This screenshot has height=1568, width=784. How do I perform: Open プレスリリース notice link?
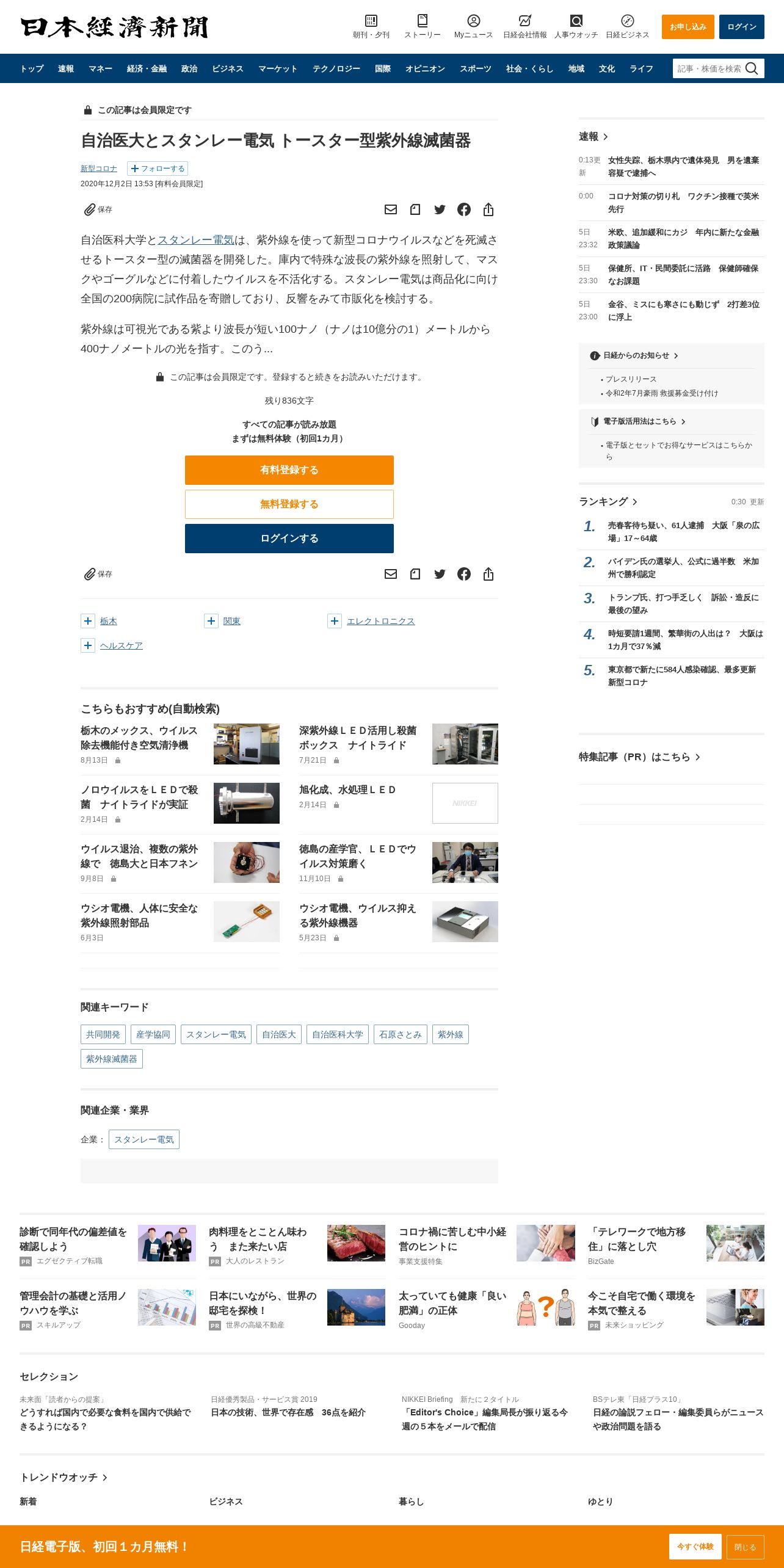(x=631, y=379)
